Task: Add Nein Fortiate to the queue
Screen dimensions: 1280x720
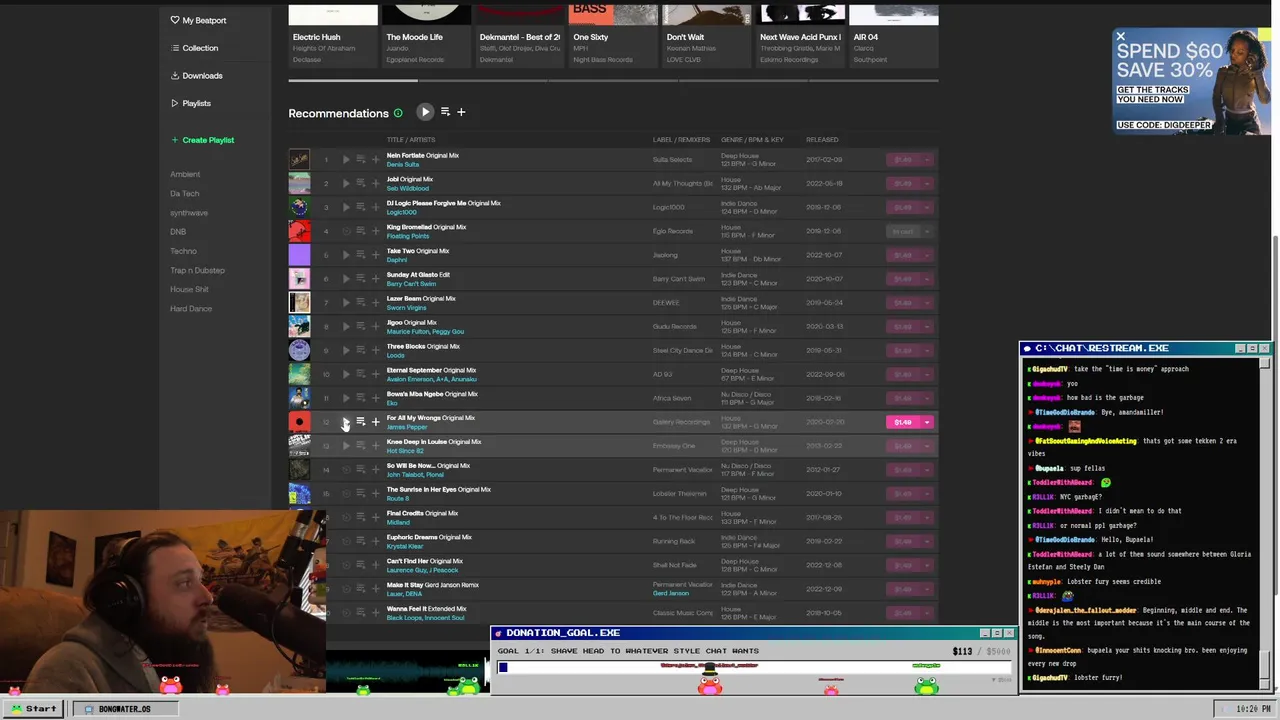Action: (361, 160)
